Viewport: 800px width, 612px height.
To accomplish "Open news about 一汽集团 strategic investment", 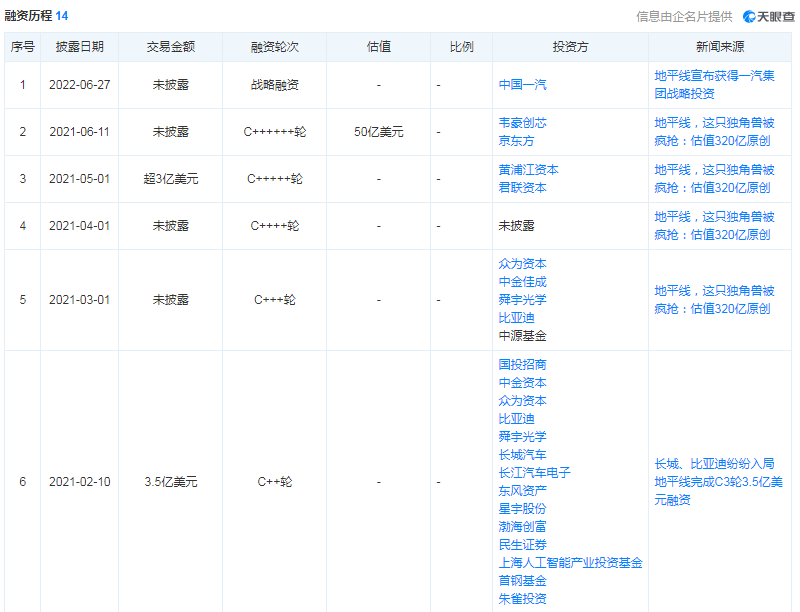I will point(713,85).
